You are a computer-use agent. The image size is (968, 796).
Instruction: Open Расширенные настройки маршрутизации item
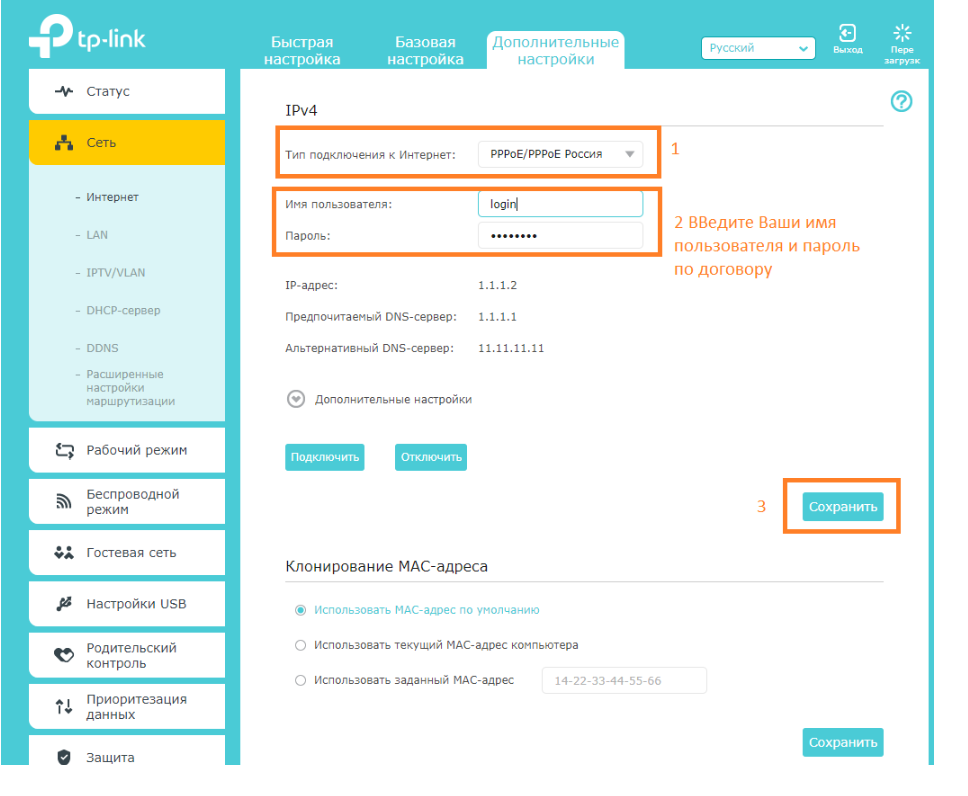130,388
